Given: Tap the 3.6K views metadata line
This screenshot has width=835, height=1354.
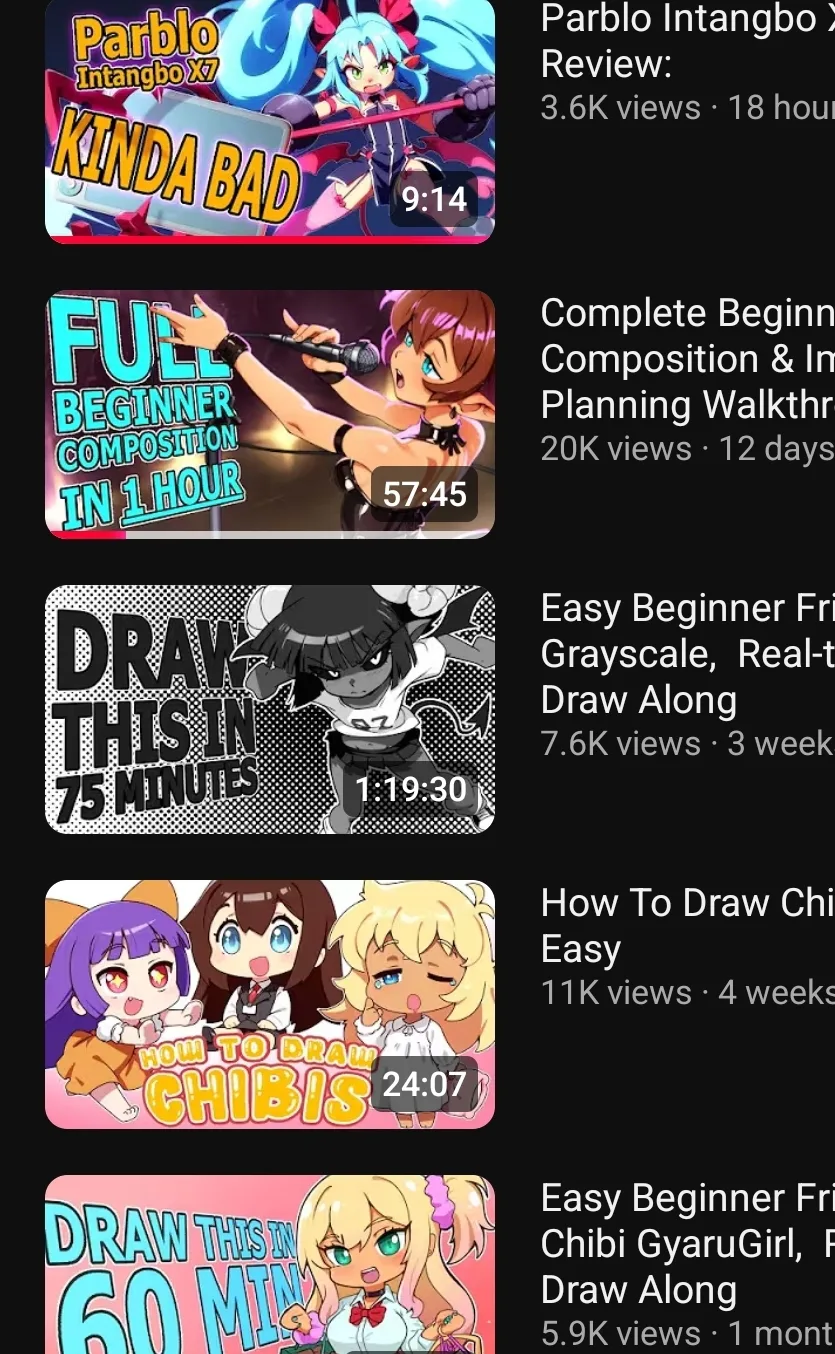Looking at the screenshot, I should pos(688,107).
